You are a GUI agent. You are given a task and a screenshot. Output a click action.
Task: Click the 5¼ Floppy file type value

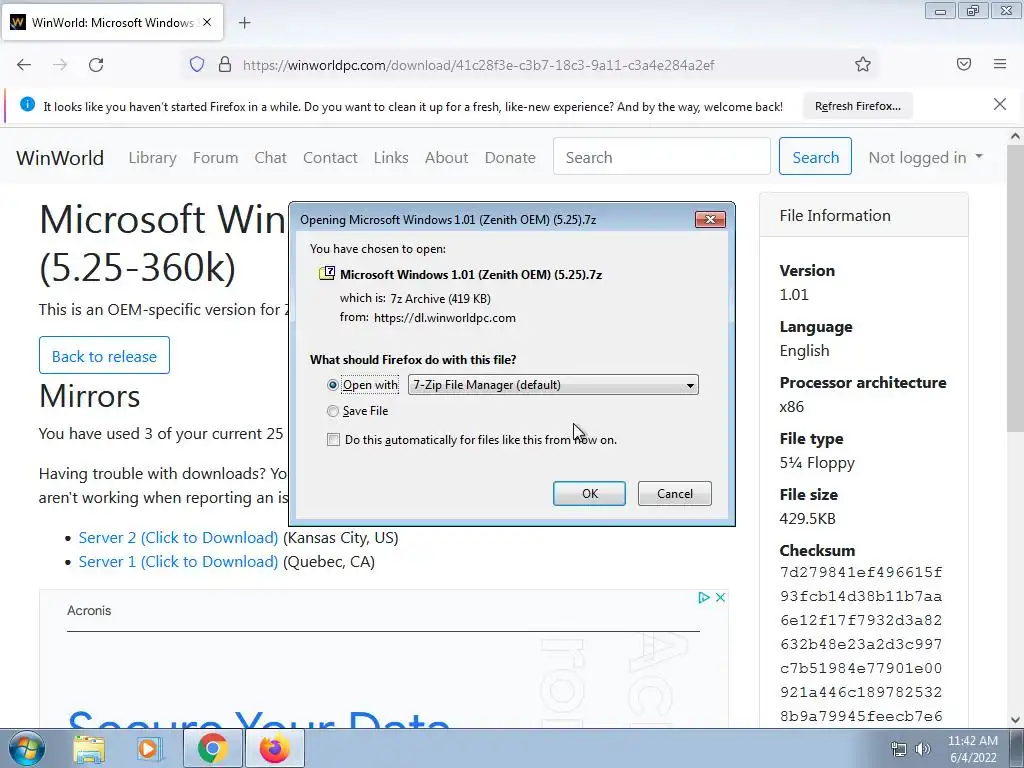click(x=817, y=462)
